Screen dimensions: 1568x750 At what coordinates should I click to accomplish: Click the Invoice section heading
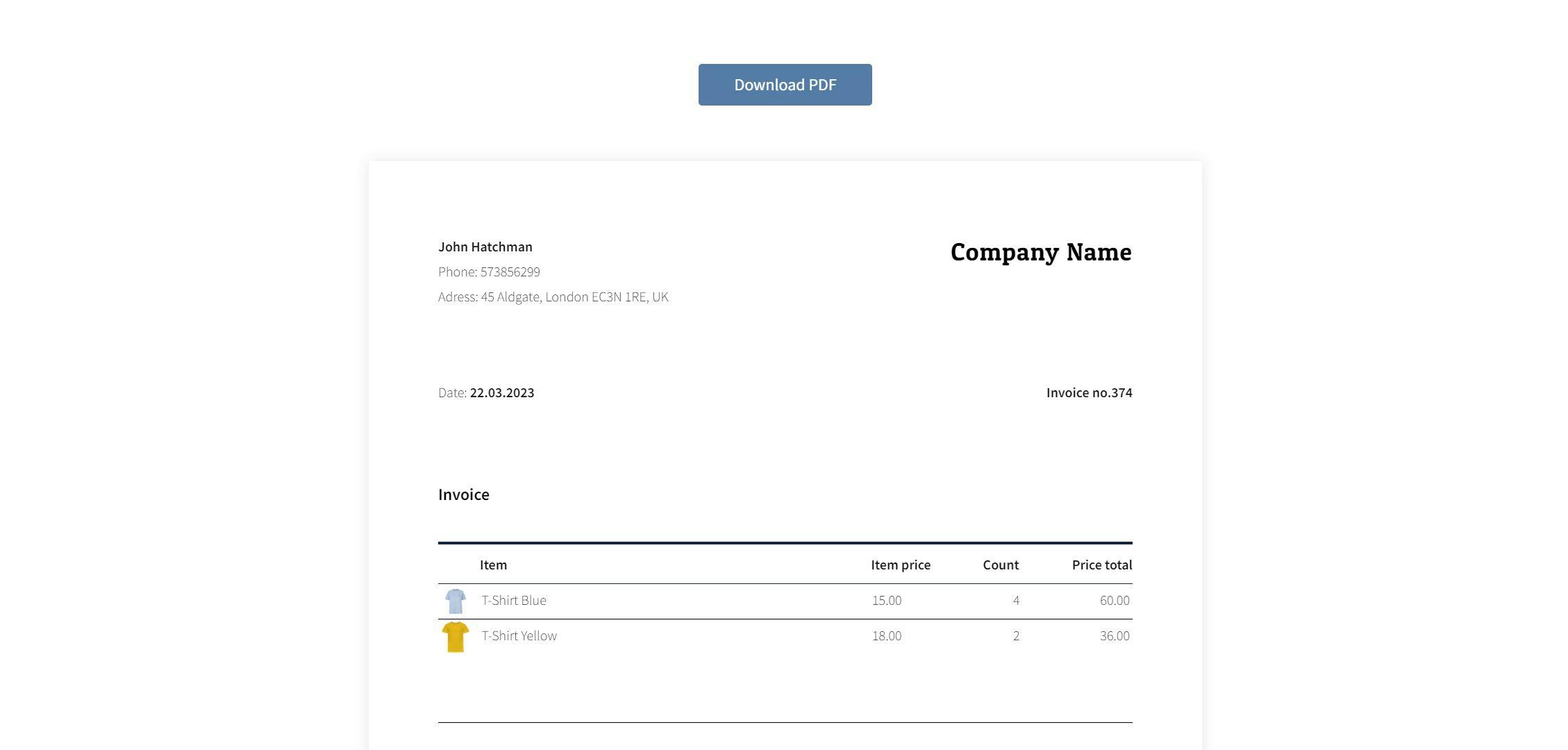(463, 494)
